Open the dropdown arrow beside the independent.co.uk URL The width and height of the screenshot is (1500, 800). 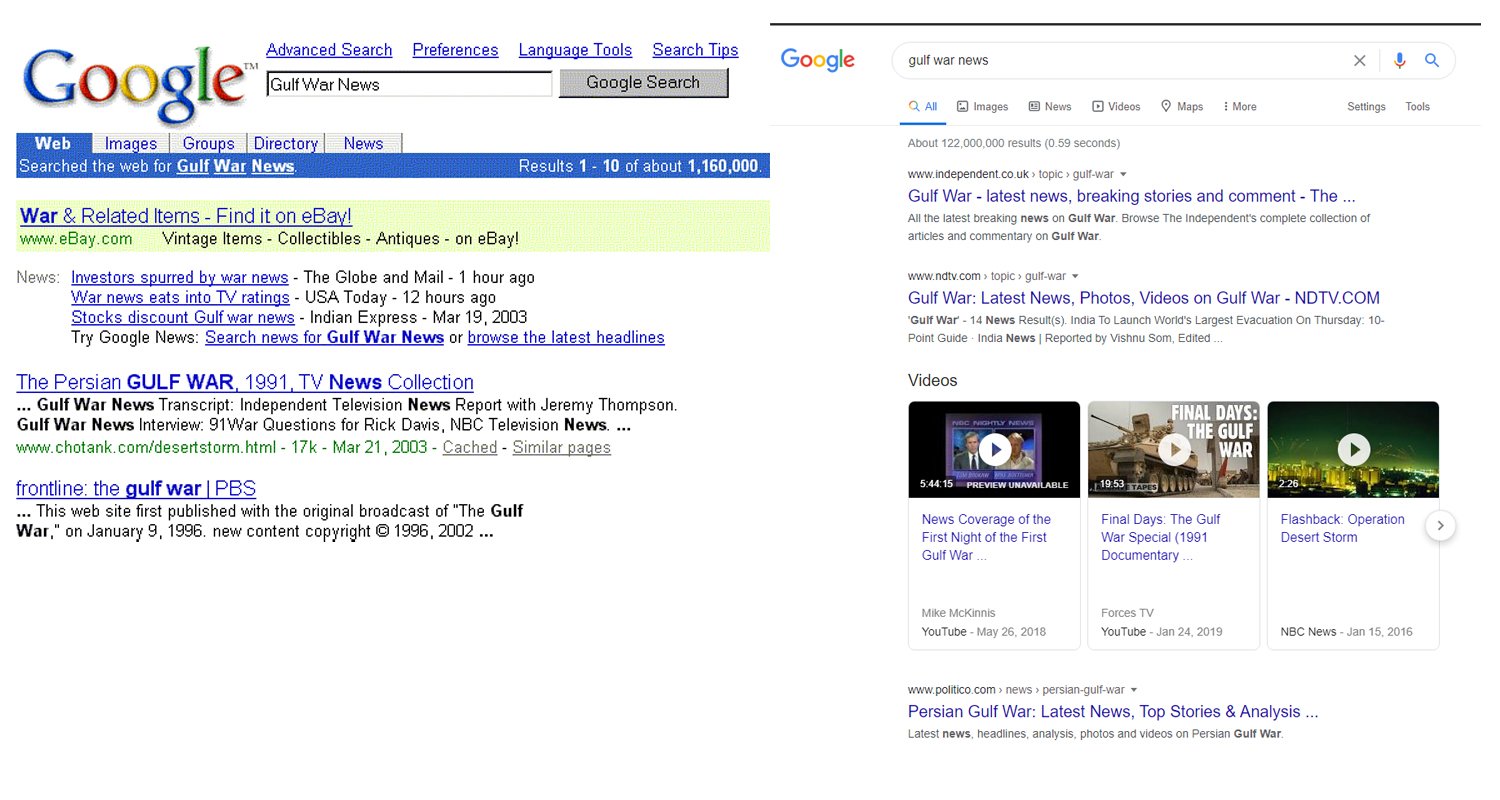[1123, 174]
